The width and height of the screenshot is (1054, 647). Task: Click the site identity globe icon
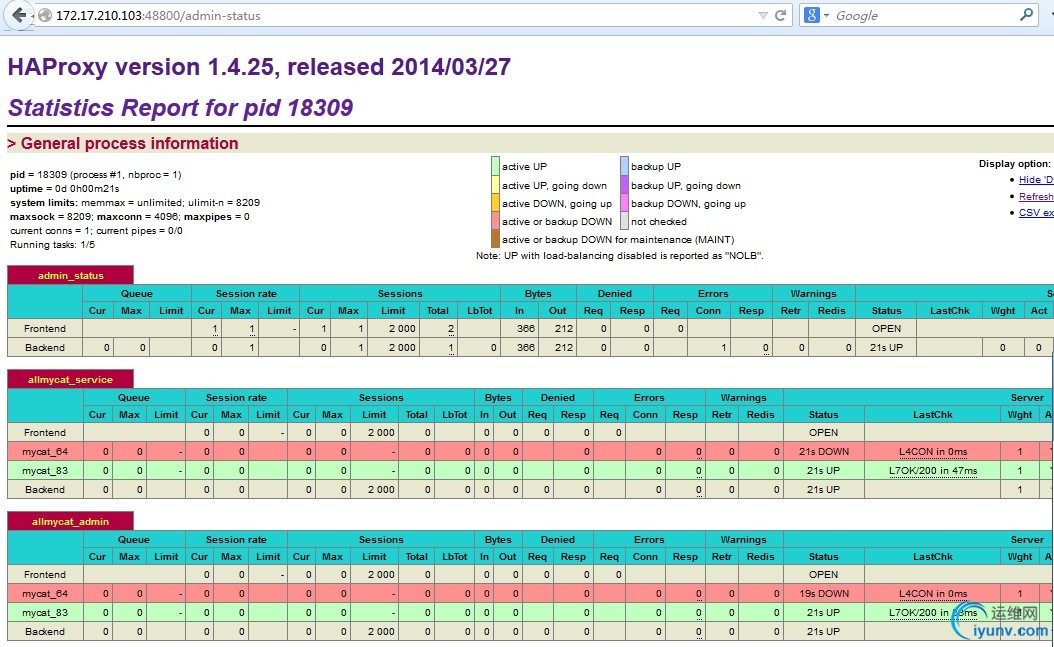[x=44, y=15]
